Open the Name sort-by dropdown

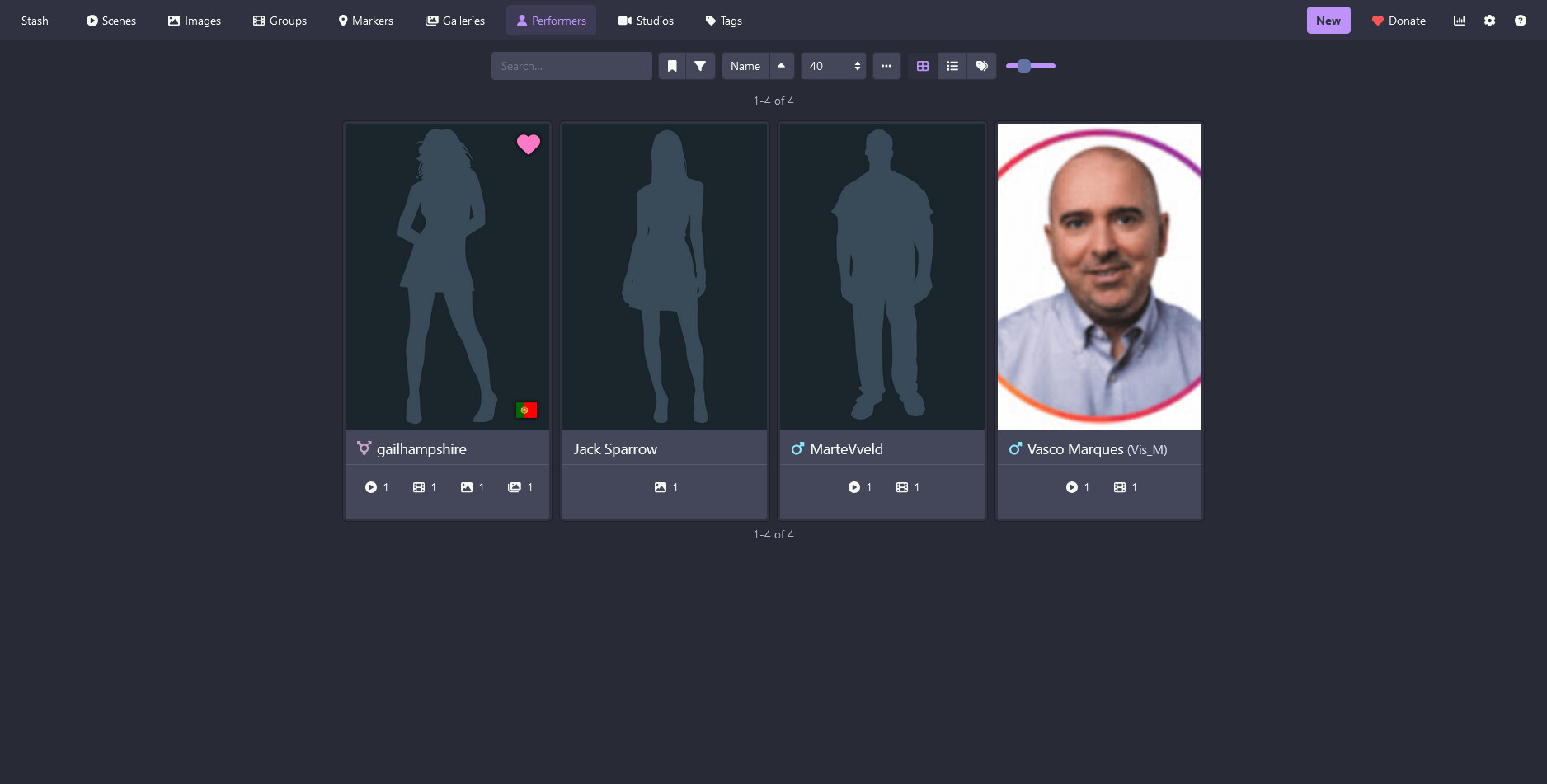coord(745,66)
